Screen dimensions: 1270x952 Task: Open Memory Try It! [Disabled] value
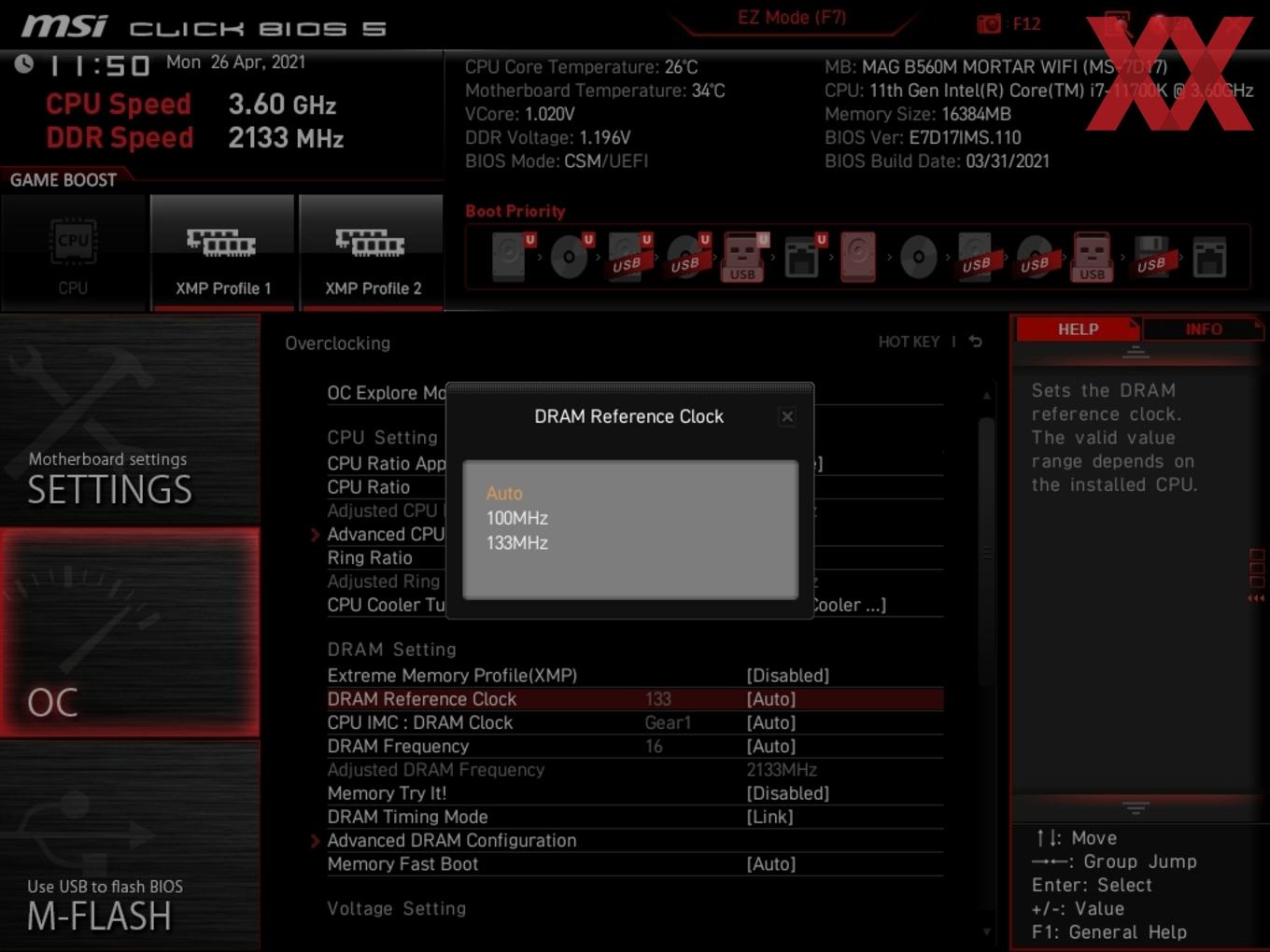coord(787,792)
